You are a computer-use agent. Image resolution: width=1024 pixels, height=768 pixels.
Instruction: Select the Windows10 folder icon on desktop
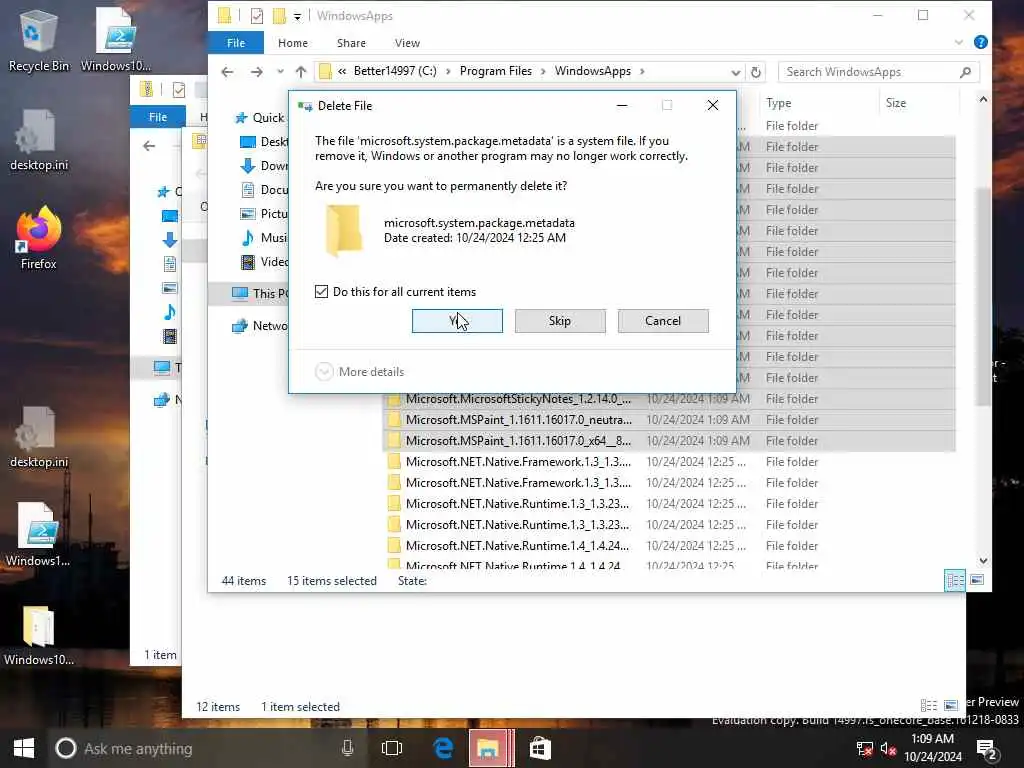click(x=38, y=635)
